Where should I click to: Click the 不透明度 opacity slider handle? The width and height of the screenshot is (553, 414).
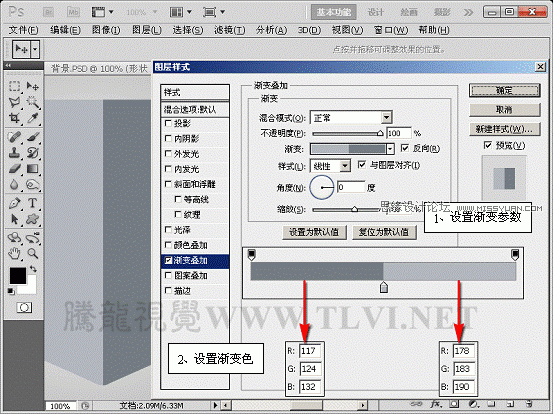click(x=380, y=133)
